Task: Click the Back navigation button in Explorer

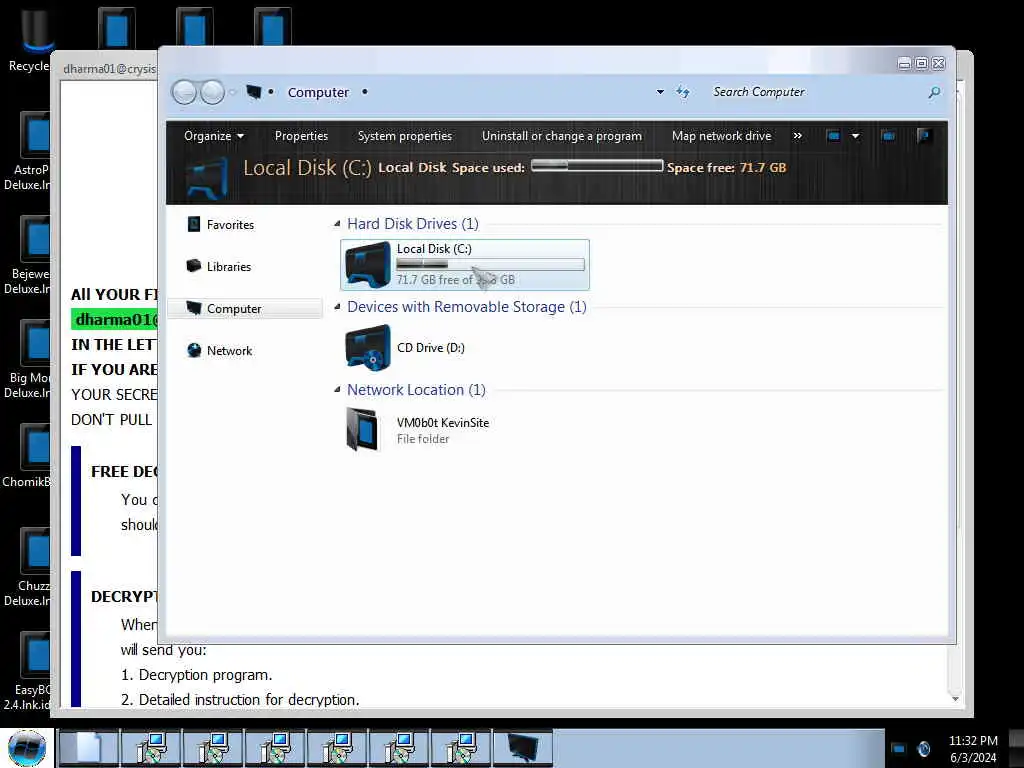Action: coord(184,92)
